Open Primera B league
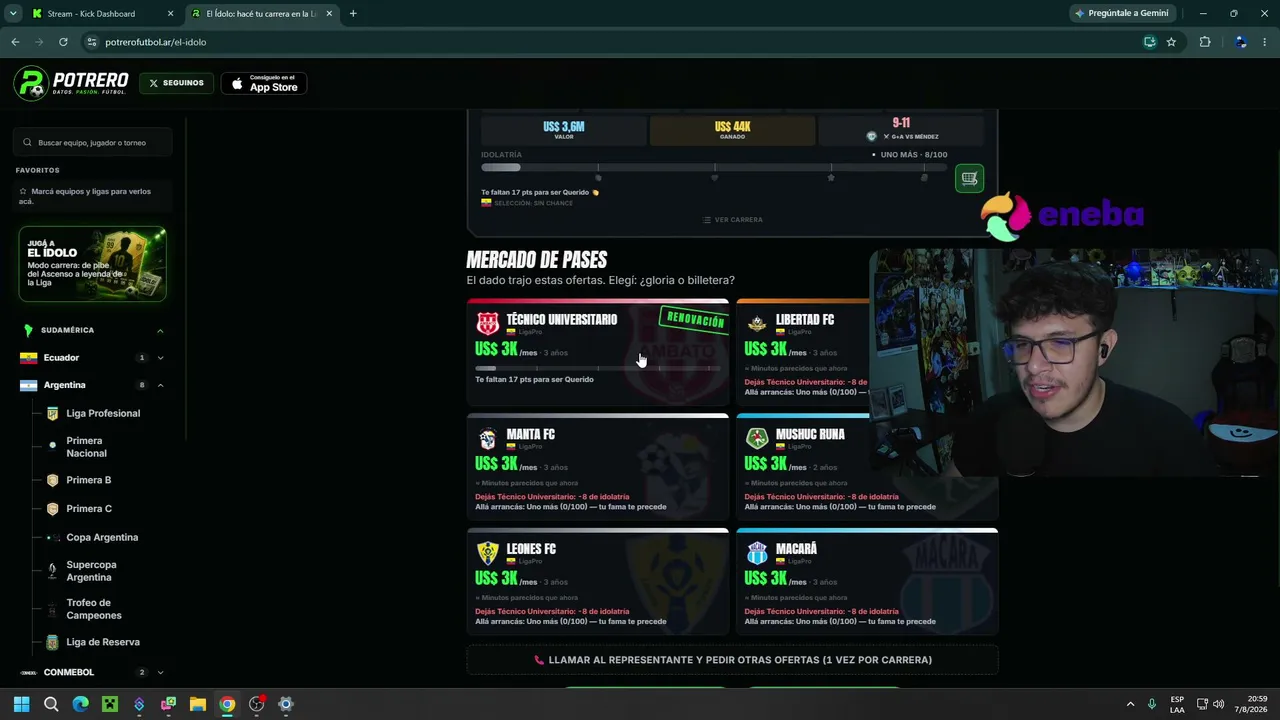The width and height of the screenshot is (1280, 720). 88,480
